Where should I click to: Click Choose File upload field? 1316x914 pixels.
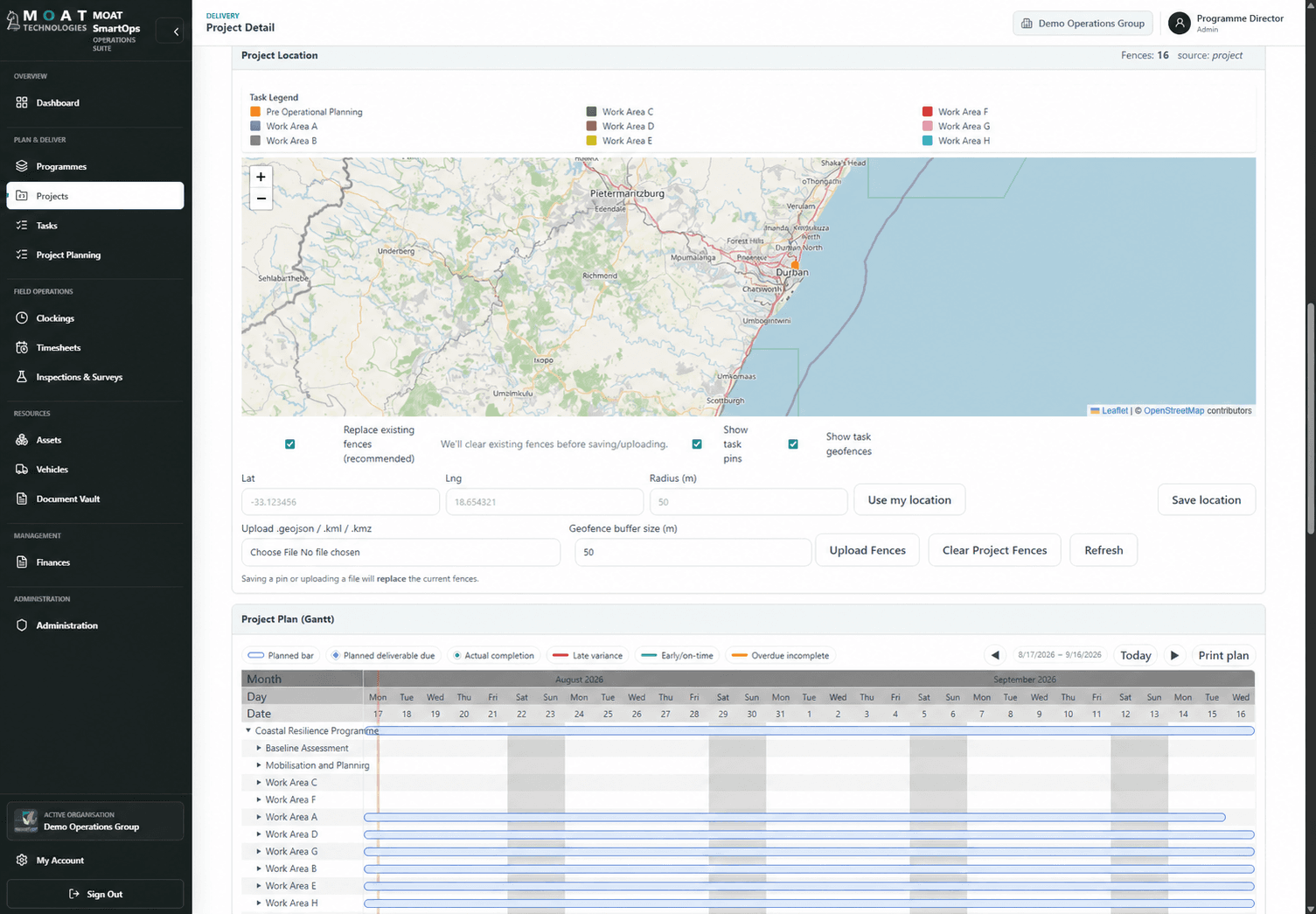point(400,552)
